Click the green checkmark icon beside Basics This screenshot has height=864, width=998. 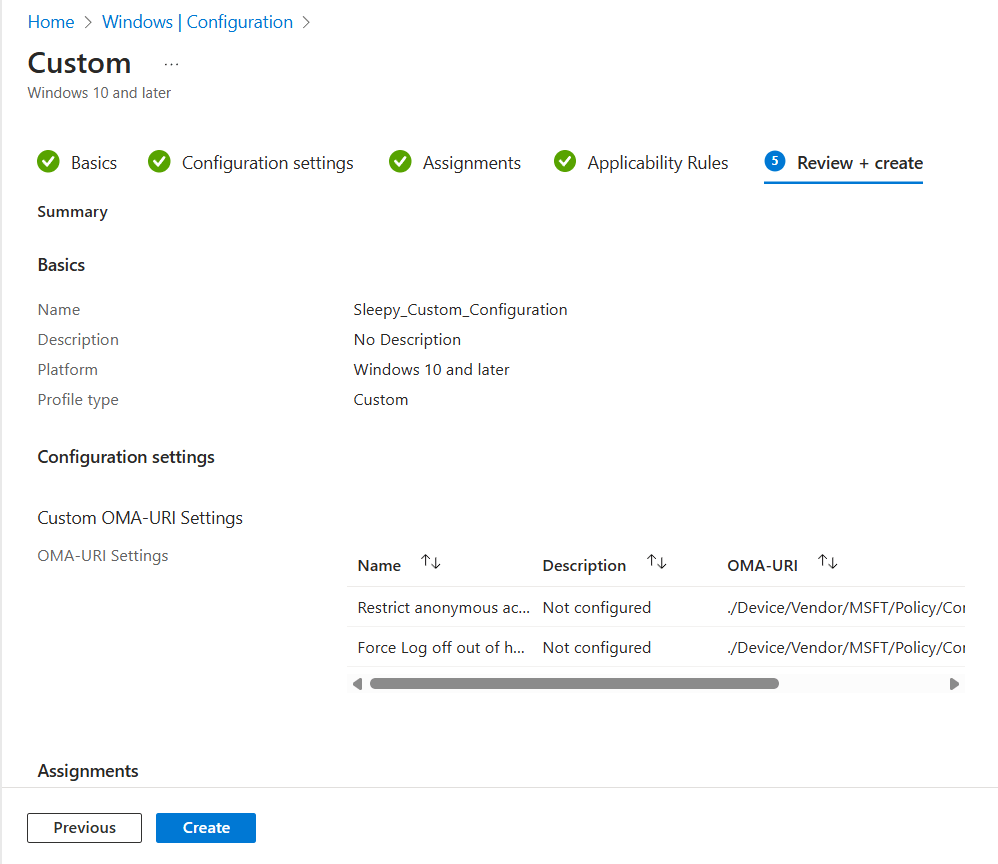click(48, 162)
